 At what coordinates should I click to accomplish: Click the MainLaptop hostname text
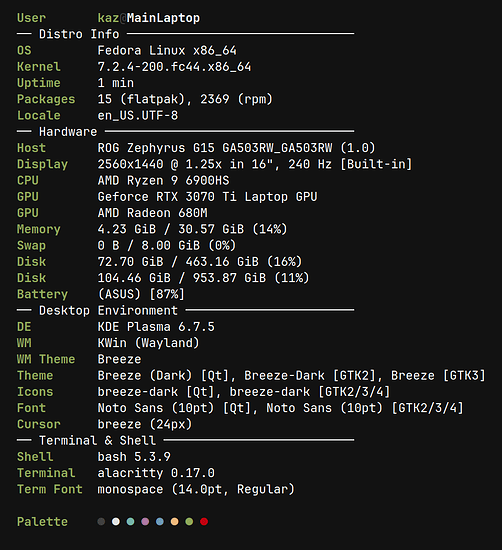click(x=163, y=18)
